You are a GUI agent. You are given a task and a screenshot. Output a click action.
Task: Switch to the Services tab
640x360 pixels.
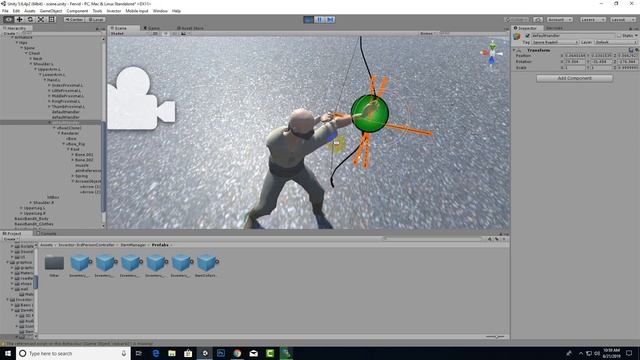pos(554,28)
